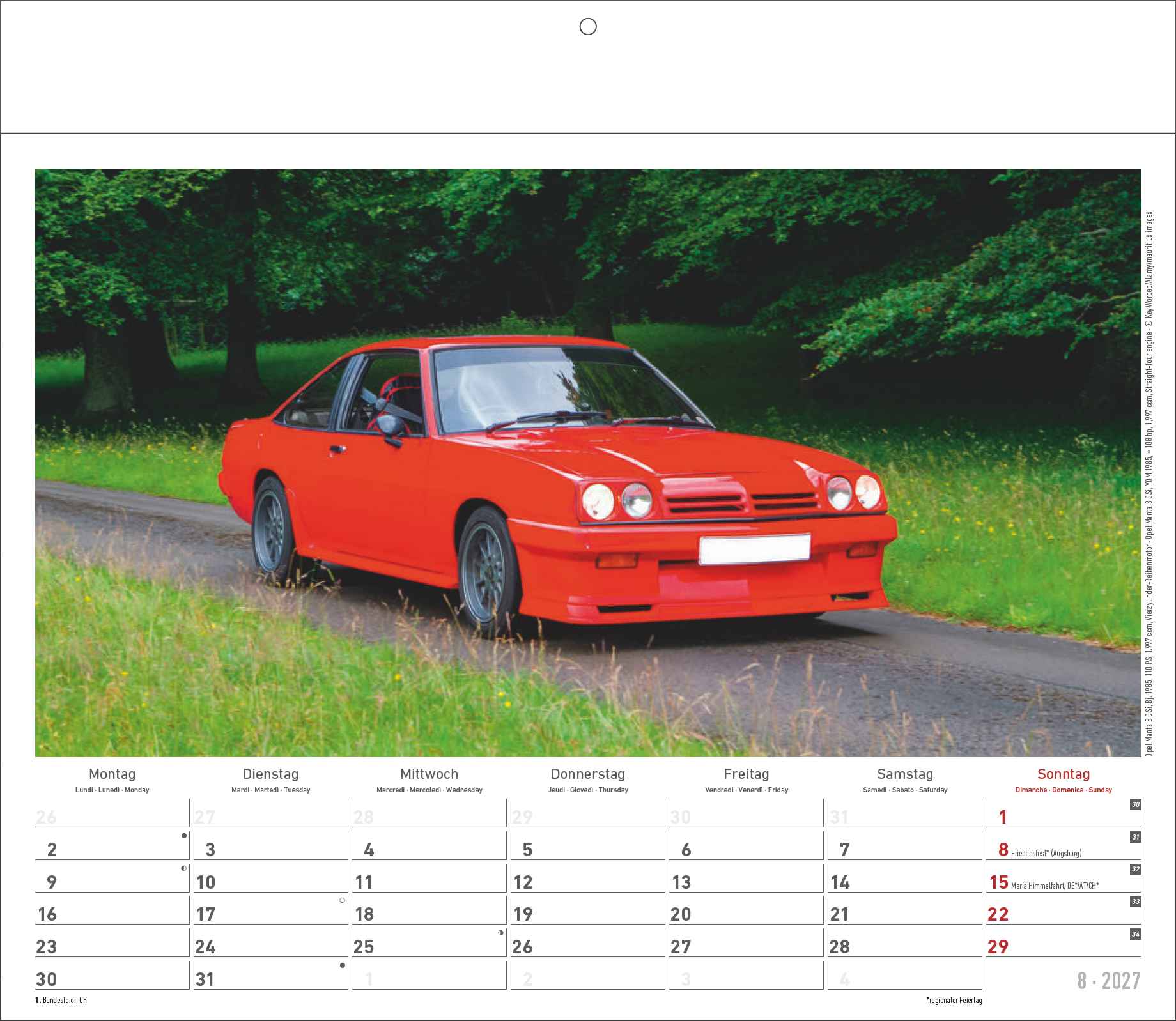Click the '1. Bundesfeier, CH' footnote
Screen dimensions: 1176x1021
click(x=61, y=1001)
